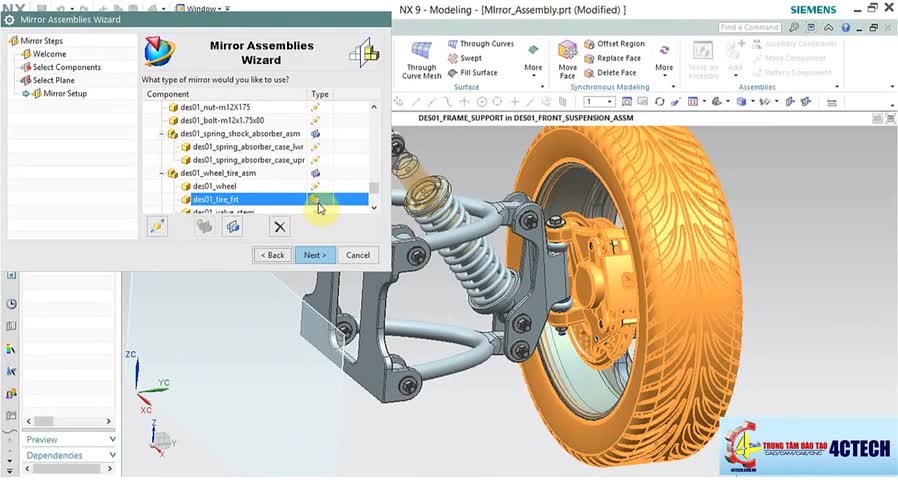Expand the Assemblies group options arrow
Screen dimensions: 898x480
(837, 87)
